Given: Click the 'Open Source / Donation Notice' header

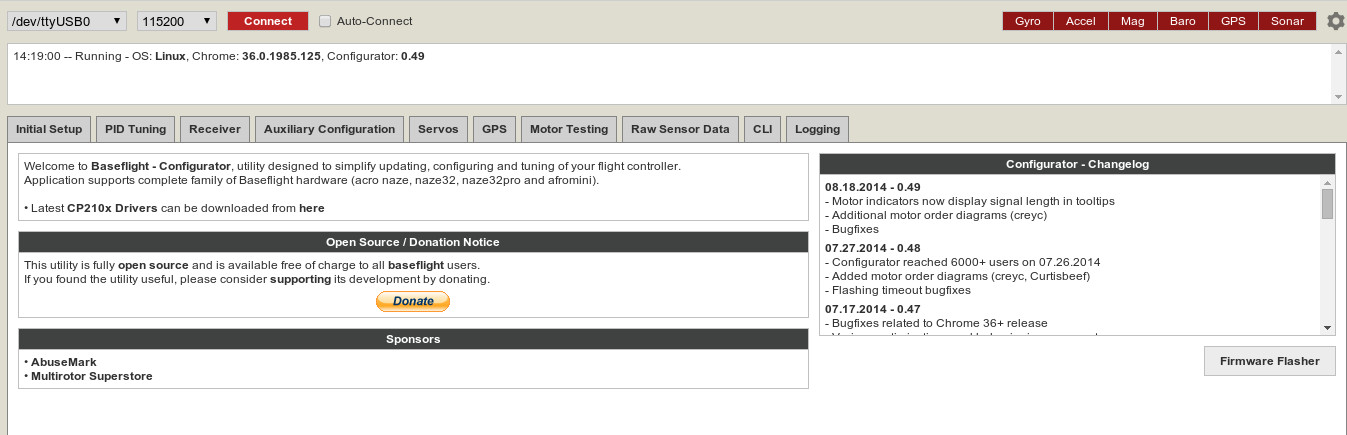Looking at the screenshot, I should point(413,242).
